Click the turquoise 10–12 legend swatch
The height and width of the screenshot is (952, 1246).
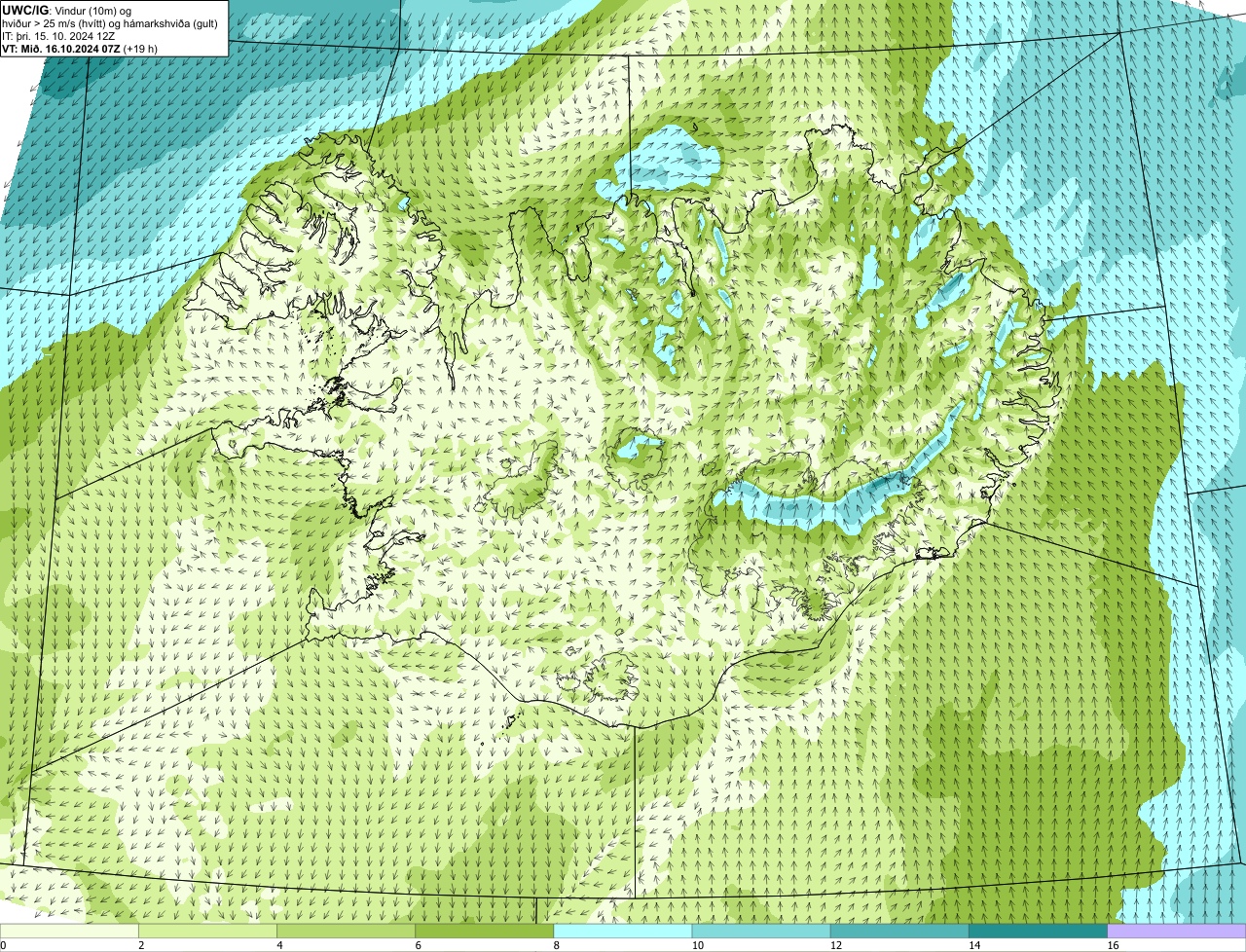coord(761,932)
